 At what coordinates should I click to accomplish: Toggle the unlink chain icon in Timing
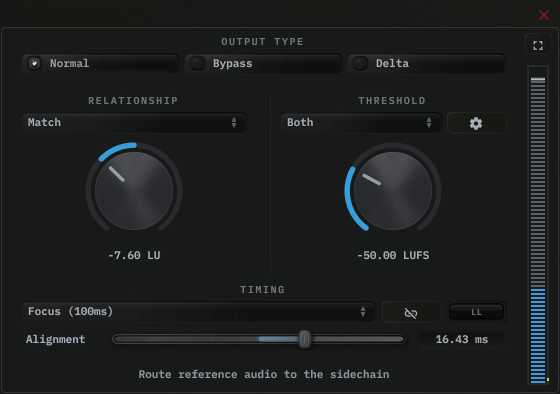(411, 313)
